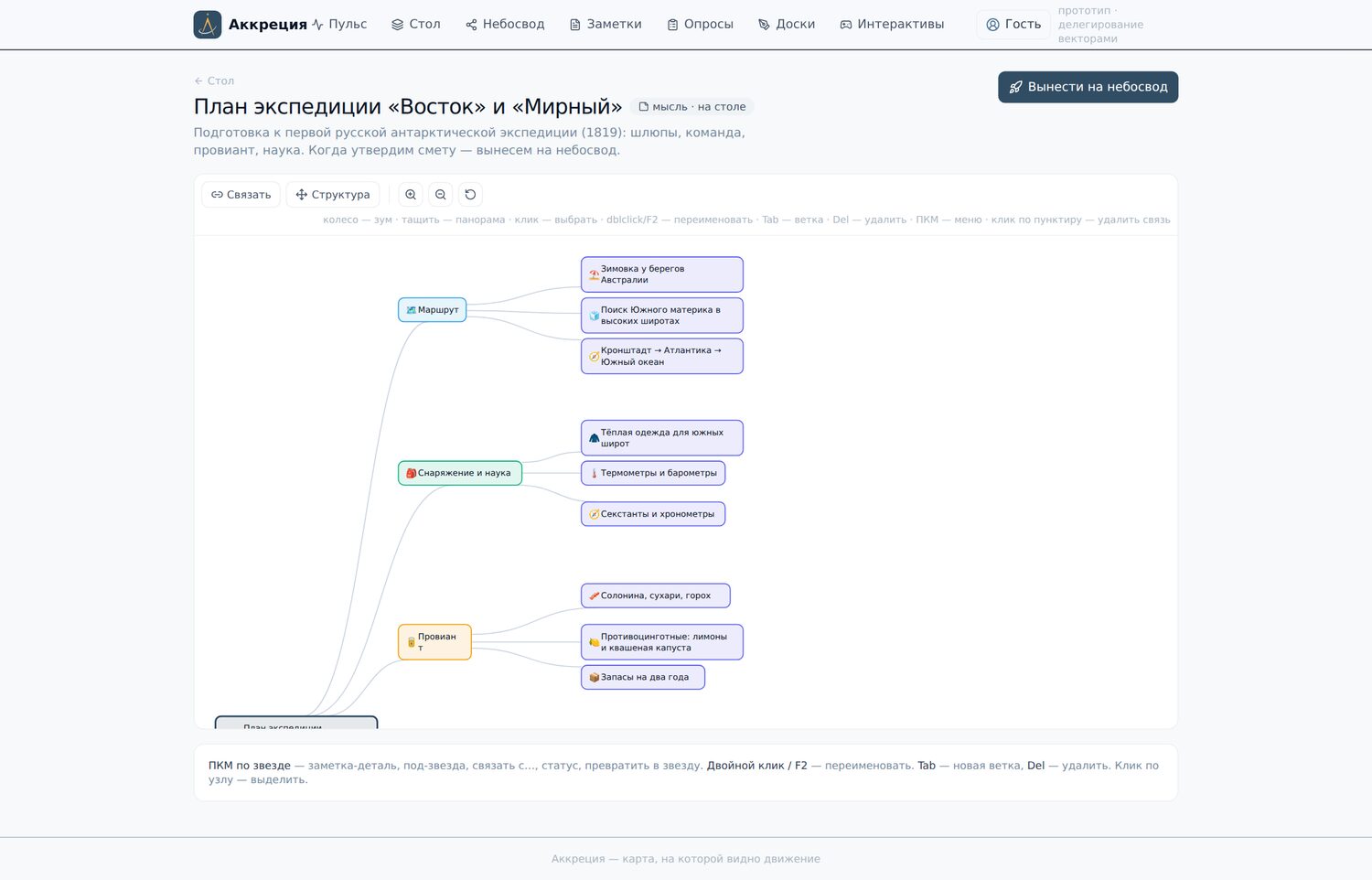The width and height of the screenshot is (1372, 880).
Task: Select the Тёплая одежда для южных широт node
Action: (662, 438)
